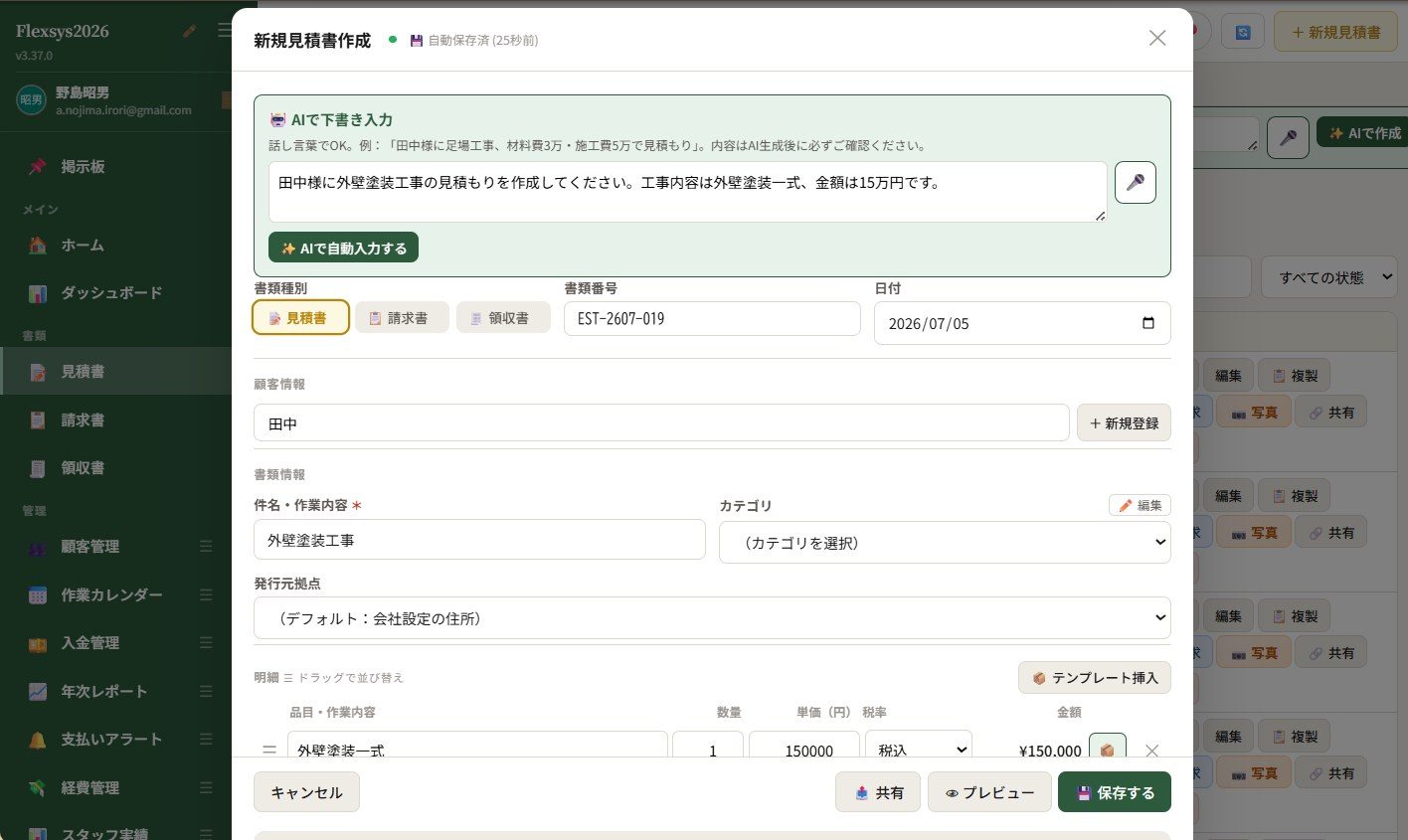Click AIで作成 button in the background page
1408x840 pixels.
tap(1363, 132)
